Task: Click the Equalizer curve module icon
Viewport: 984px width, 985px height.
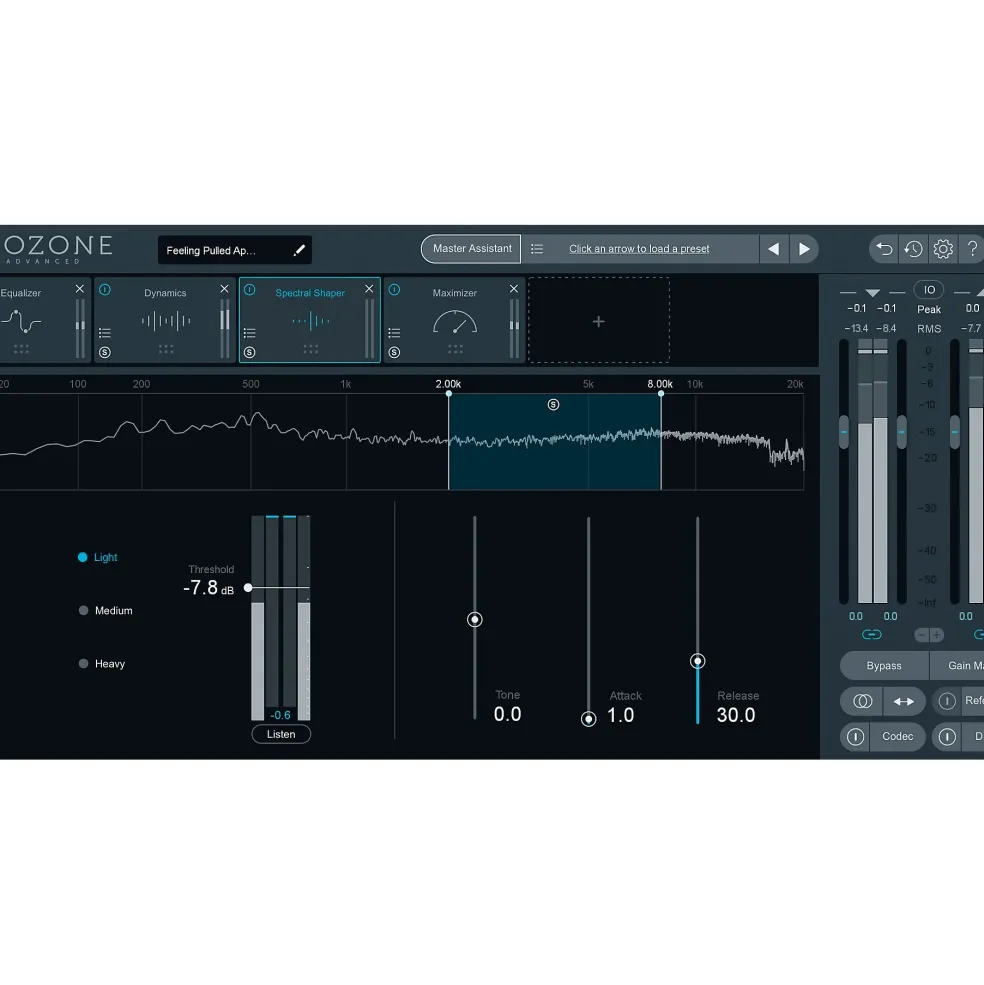Action: (x=21, y=321)
